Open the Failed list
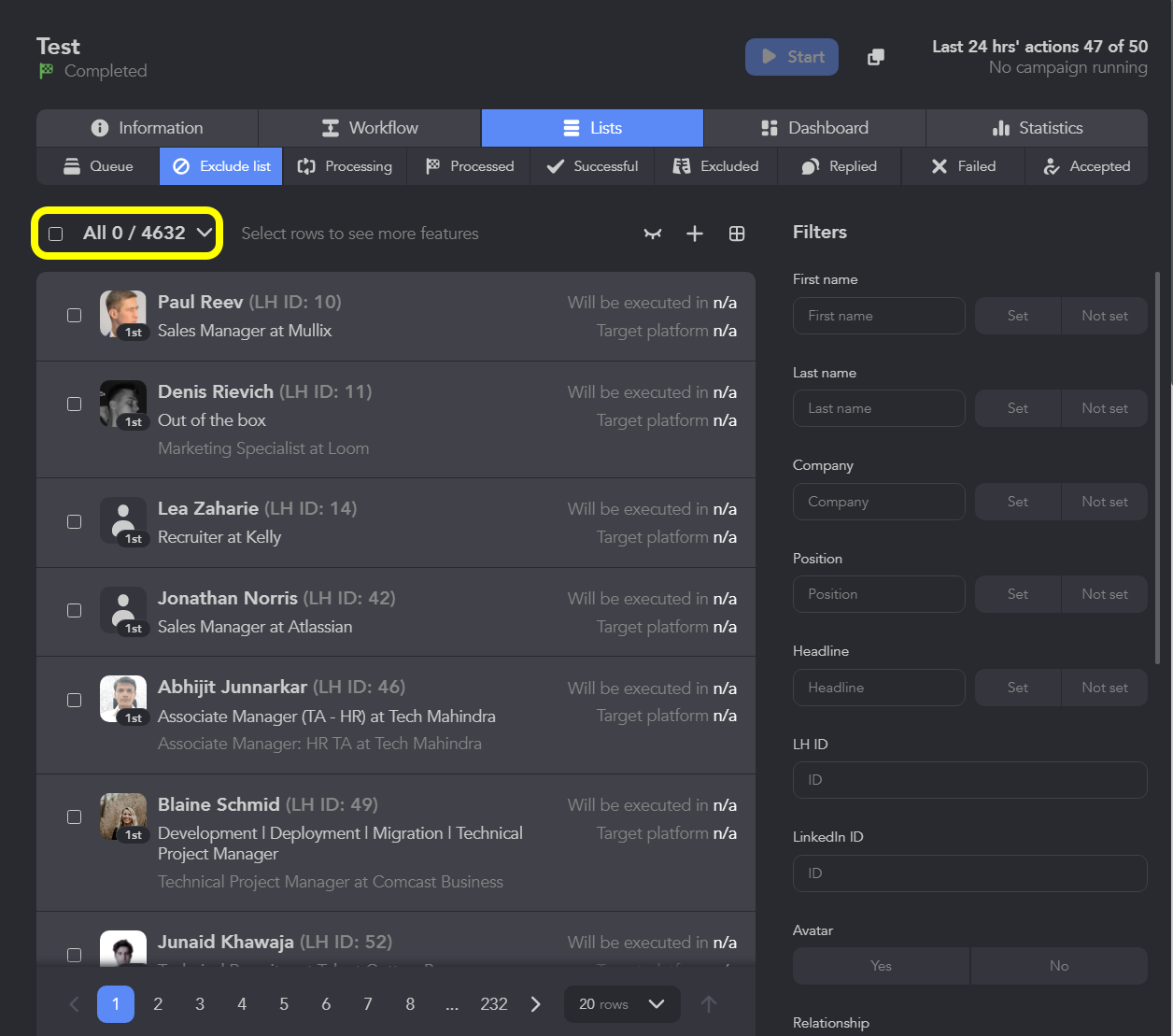Image resolution: width=1173 pixels, height=1036 pixels. (x=964, y=166)
